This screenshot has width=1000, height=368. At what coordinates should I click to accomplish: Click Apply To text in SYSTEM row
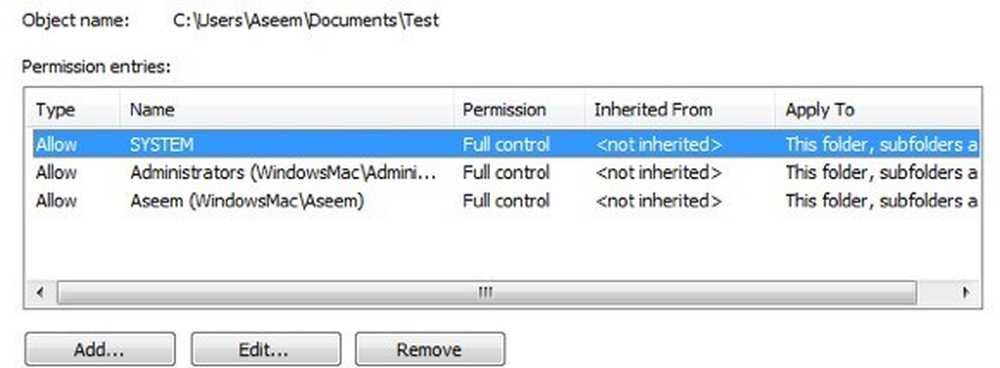[882, 145]
